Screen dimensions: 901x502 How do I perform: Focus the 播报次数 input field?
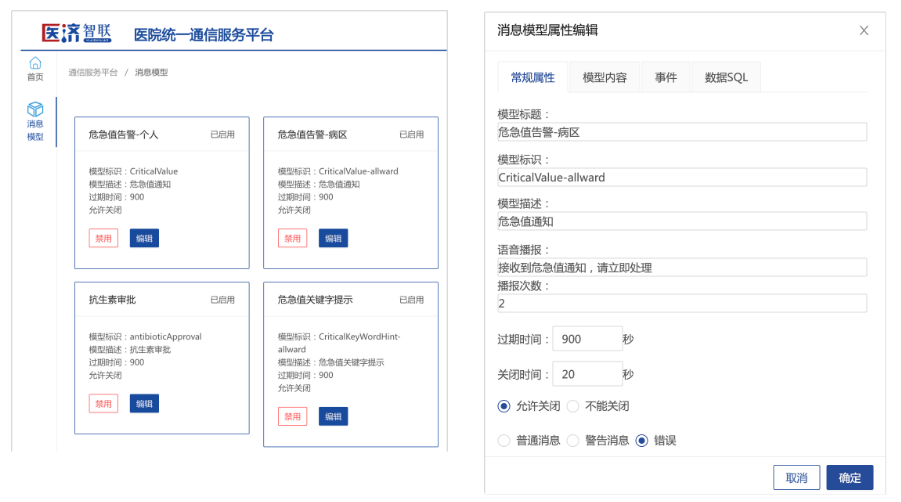[682, 303]
